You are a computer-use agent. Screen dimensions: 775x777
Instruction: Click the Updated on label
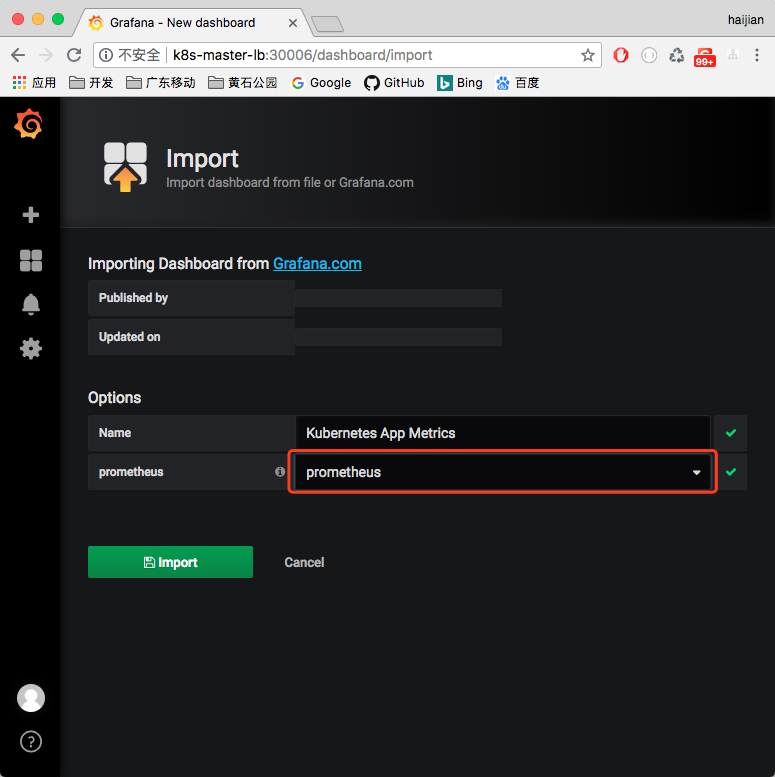[x=129, y=337]
